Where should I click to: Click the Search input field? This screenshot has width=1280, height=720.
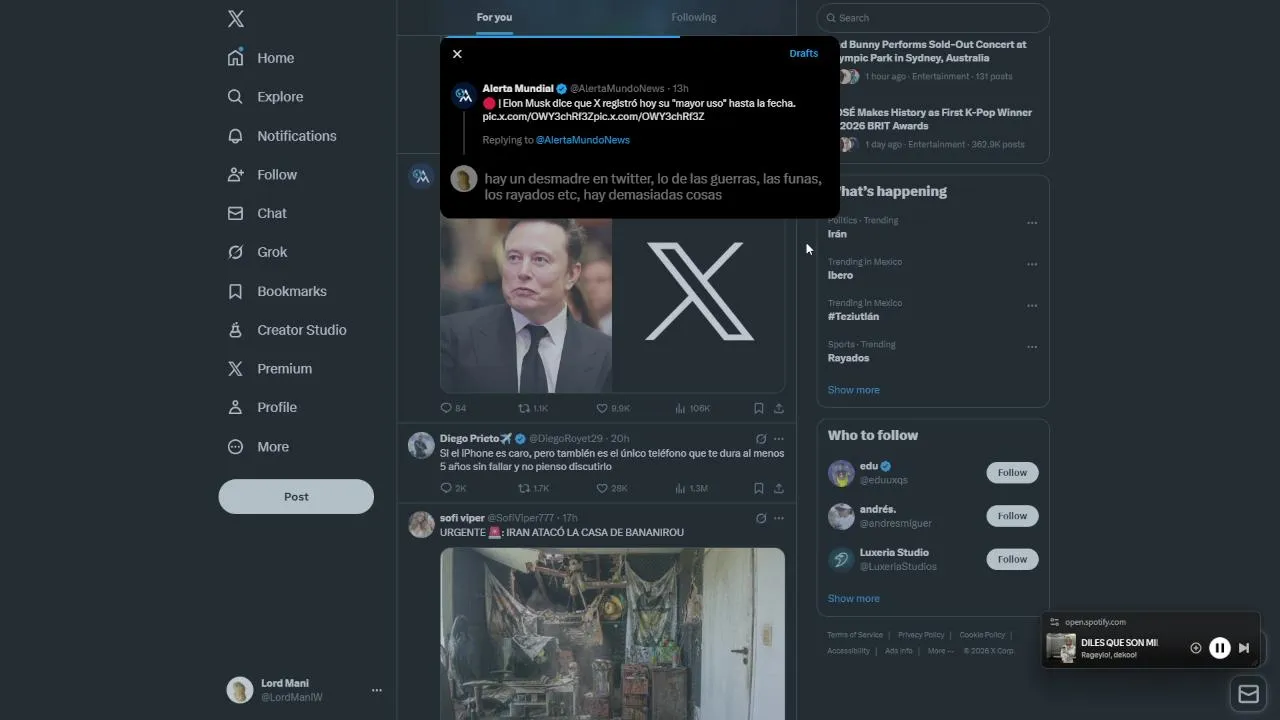pyautogui.click(x=933, y=17)
